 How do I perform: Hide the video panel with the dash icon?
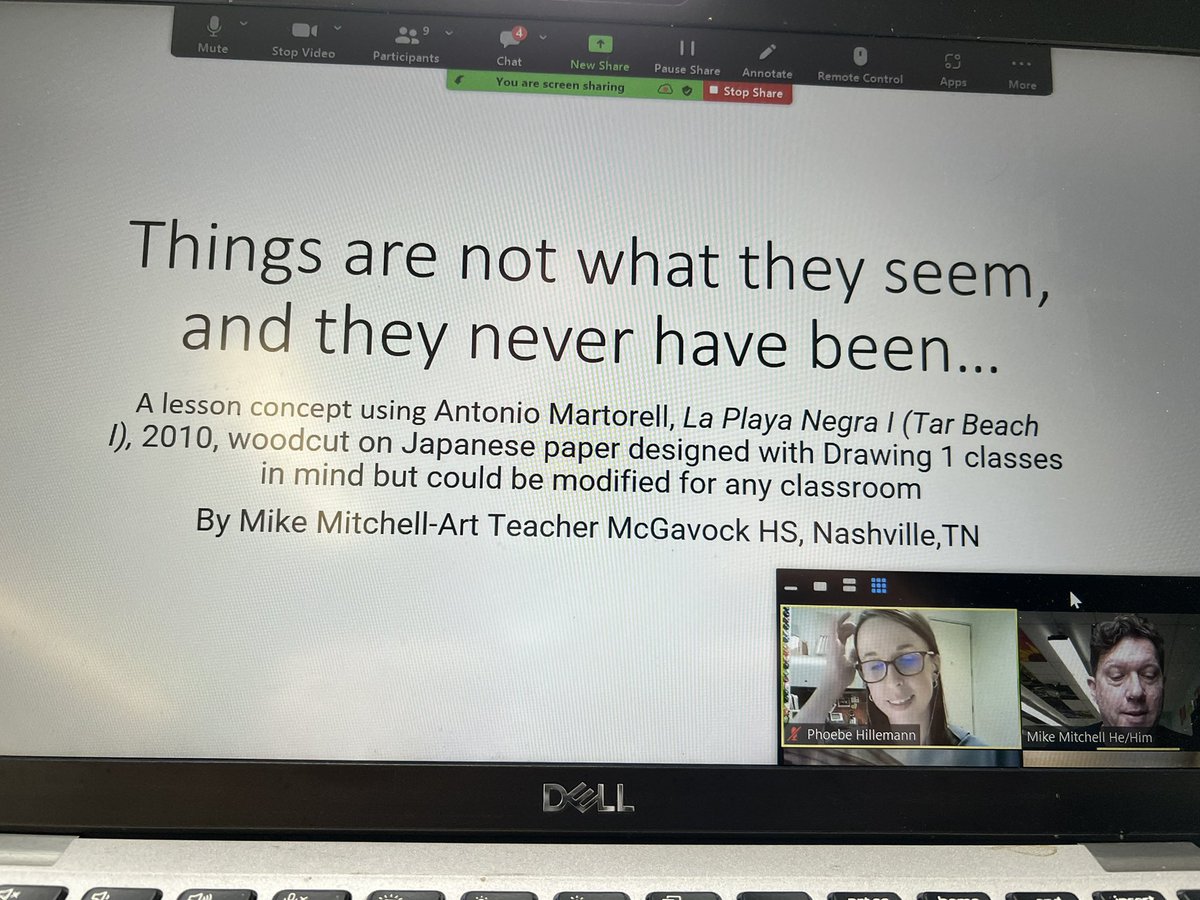(x=791, y=588)
